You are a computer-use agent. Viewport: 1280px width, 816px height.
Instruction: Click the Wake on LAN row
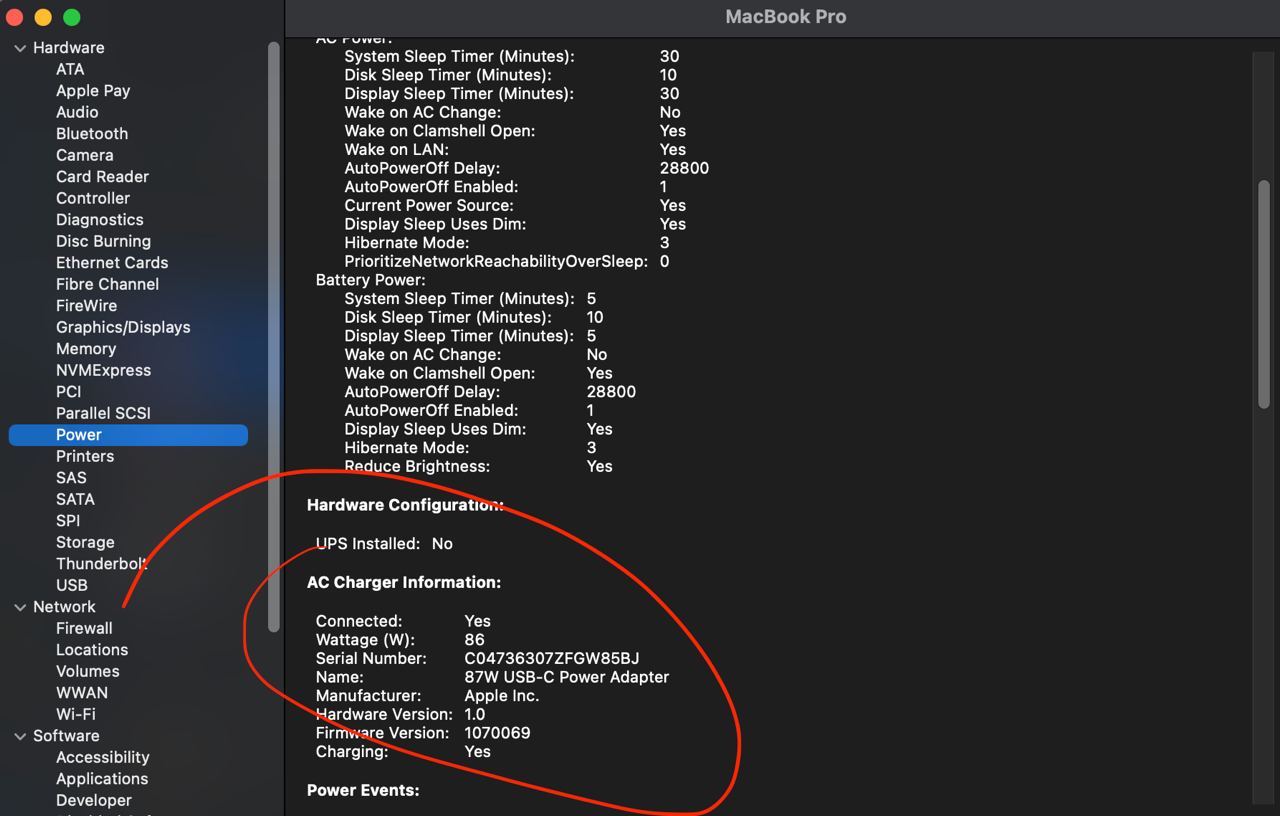[x=515, y=149]
